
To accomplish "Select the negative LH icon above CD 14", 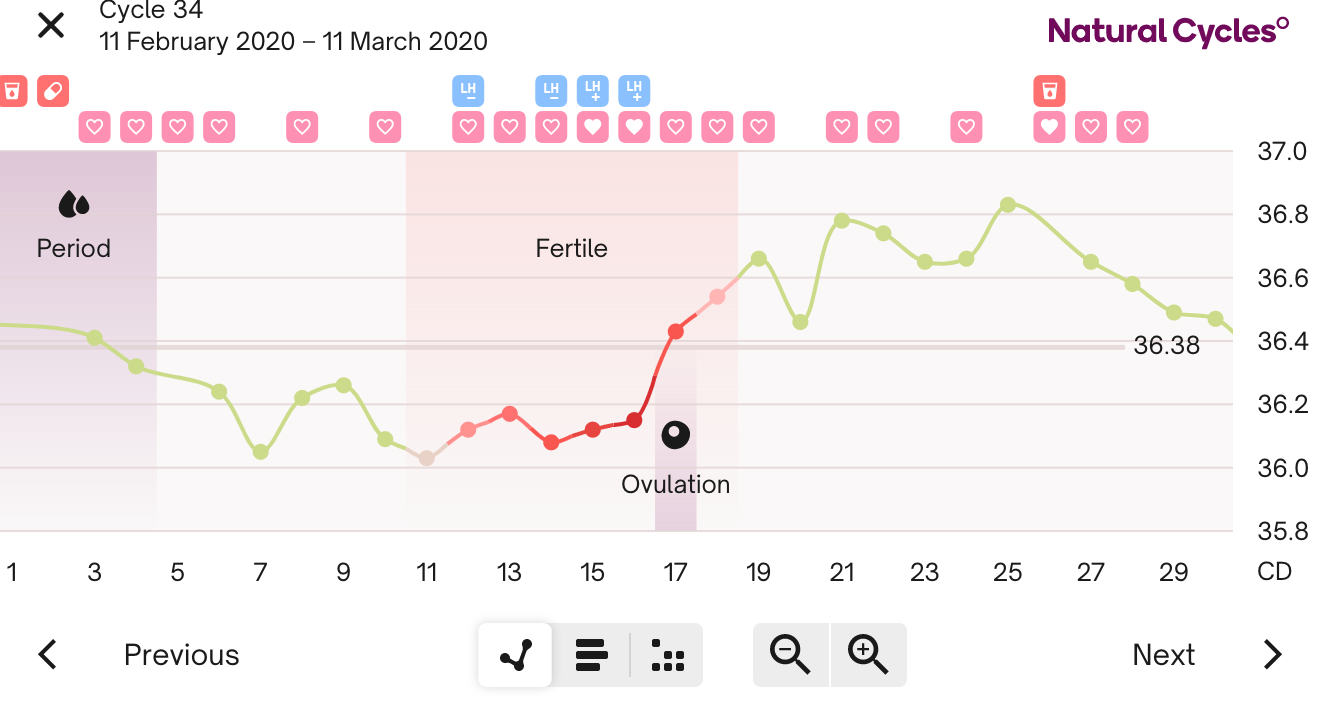I will (550, 90).
